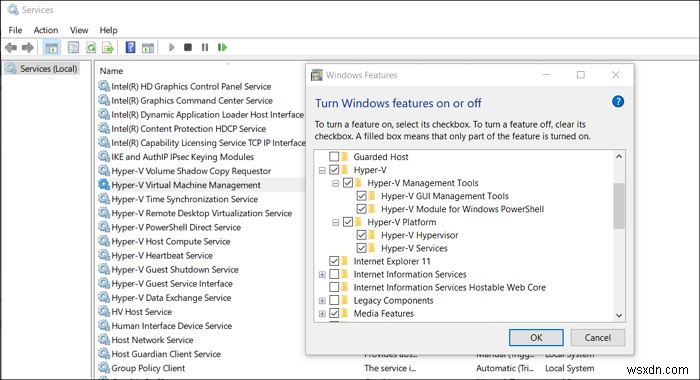Toggle Hyper-V Platform checkbox
The height and width of the screenshot is (380, 700).
pyautogui.click(x=348, y=222)
